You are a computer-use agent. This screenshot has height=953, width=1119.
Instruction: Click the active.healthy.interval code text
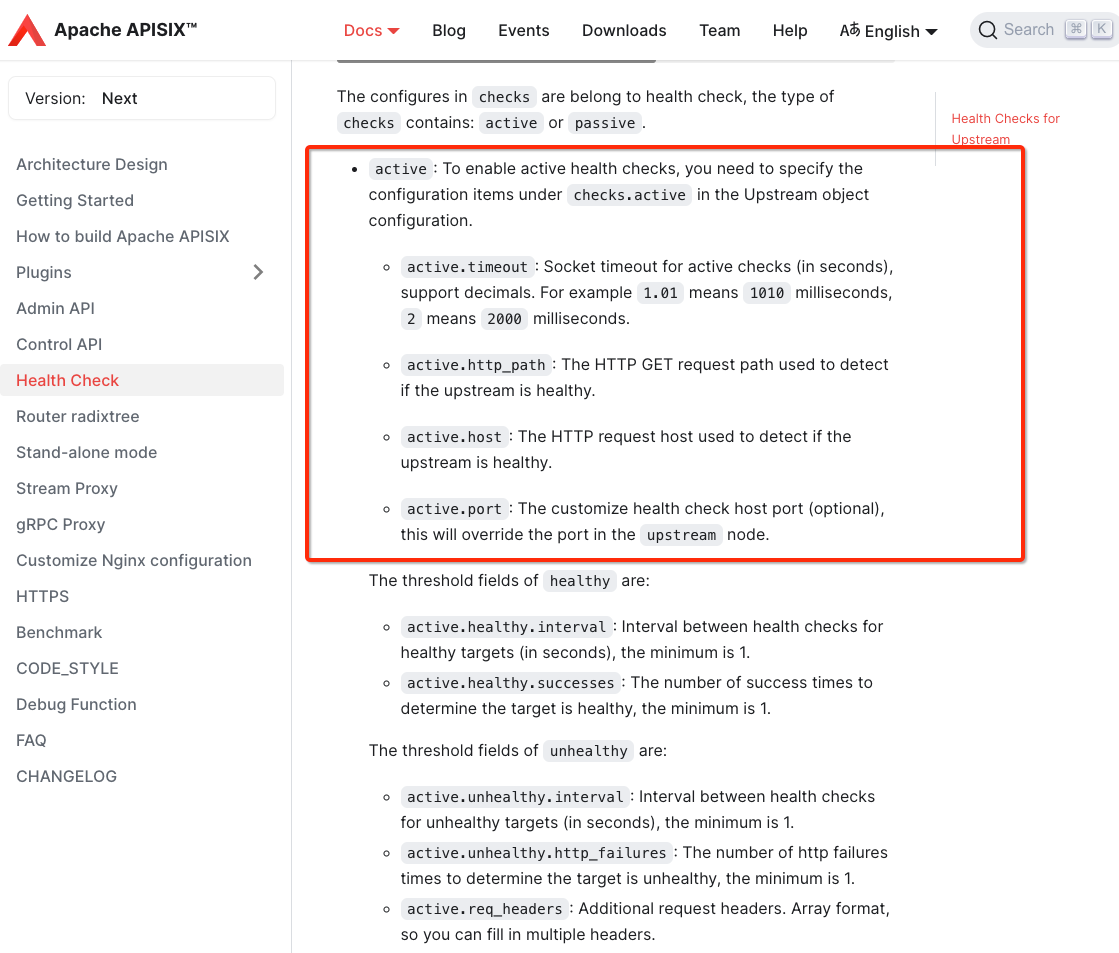pyautogui.click(x=506, y=627)
